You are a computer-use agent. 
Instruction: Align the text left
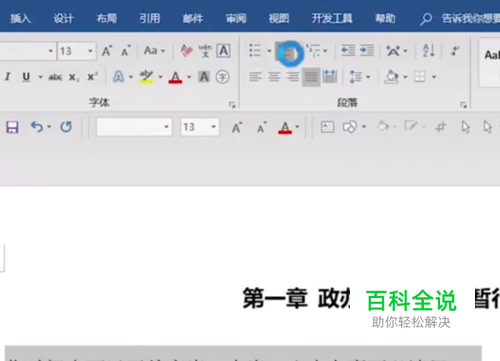click(x=255, y=77)
